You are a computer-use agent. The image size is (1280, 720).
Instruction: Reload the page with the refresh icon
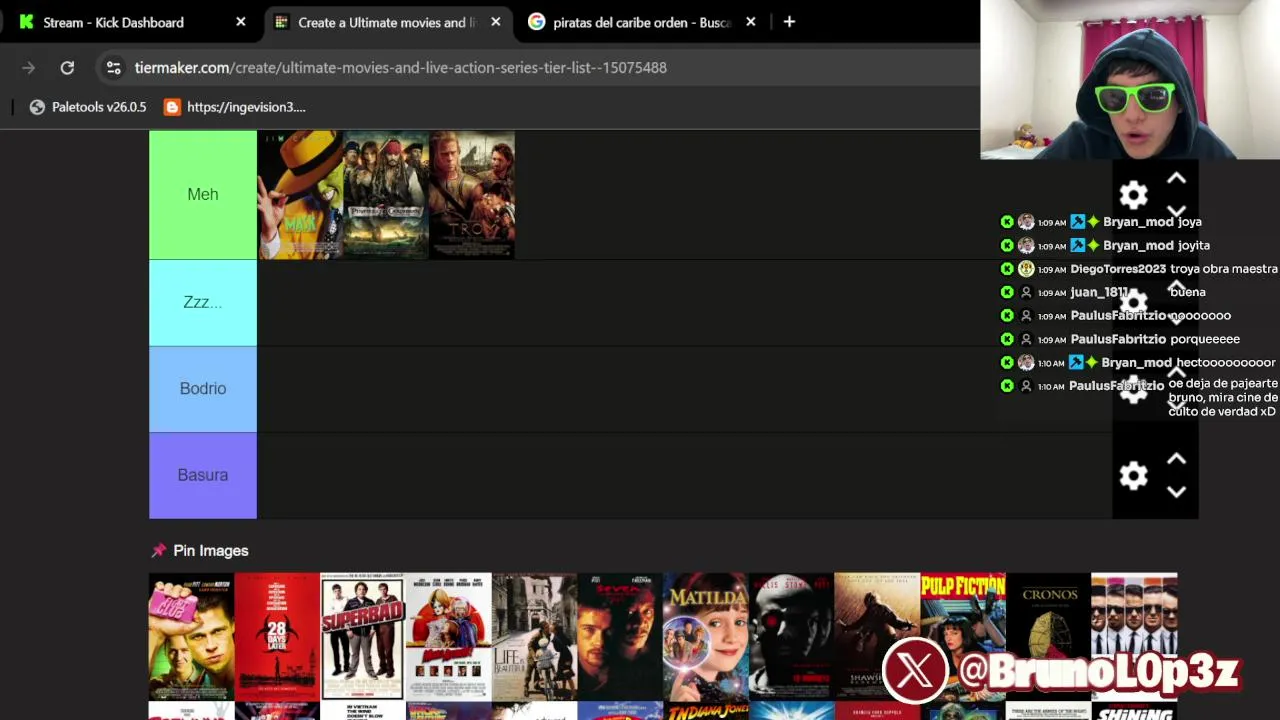[x=67, y=67]
